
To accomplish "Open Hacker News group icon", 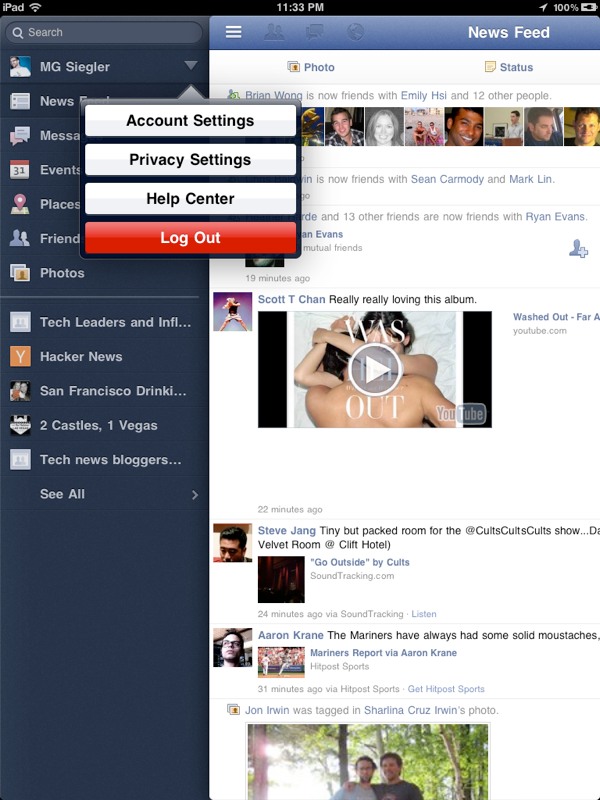I will [x=20, y=357].
